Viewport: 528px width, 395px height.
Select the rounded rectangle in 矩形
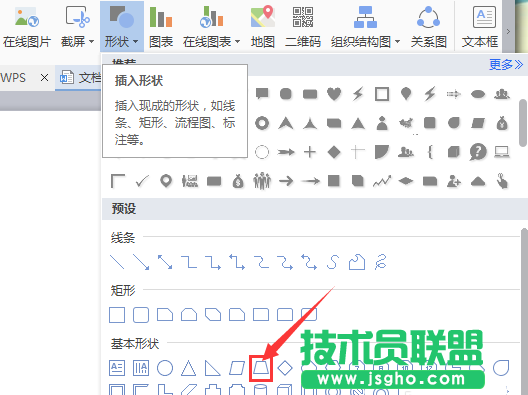point(141,315)
